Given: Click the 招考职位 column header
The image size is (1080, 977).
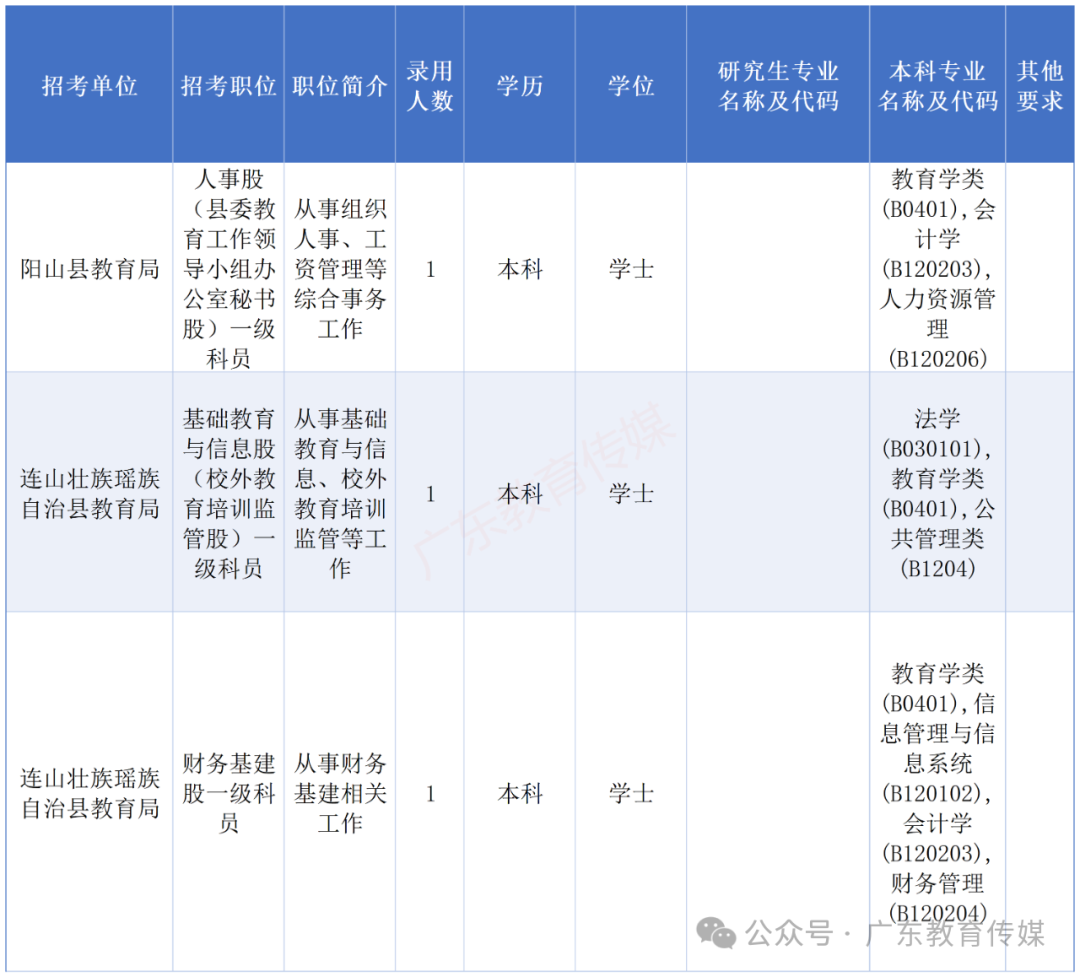Looking at the screenshot, I should click(228, 86).
